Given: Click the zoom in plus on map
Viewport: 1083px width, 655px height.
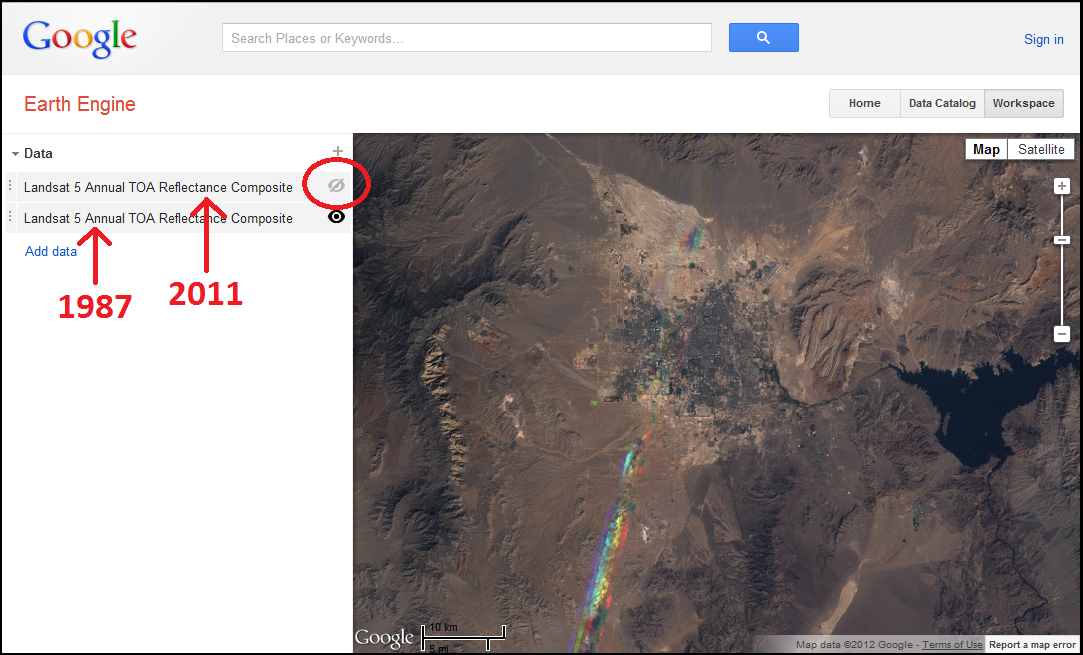Looking at the screenshot, I should (x=1062, y=186).
